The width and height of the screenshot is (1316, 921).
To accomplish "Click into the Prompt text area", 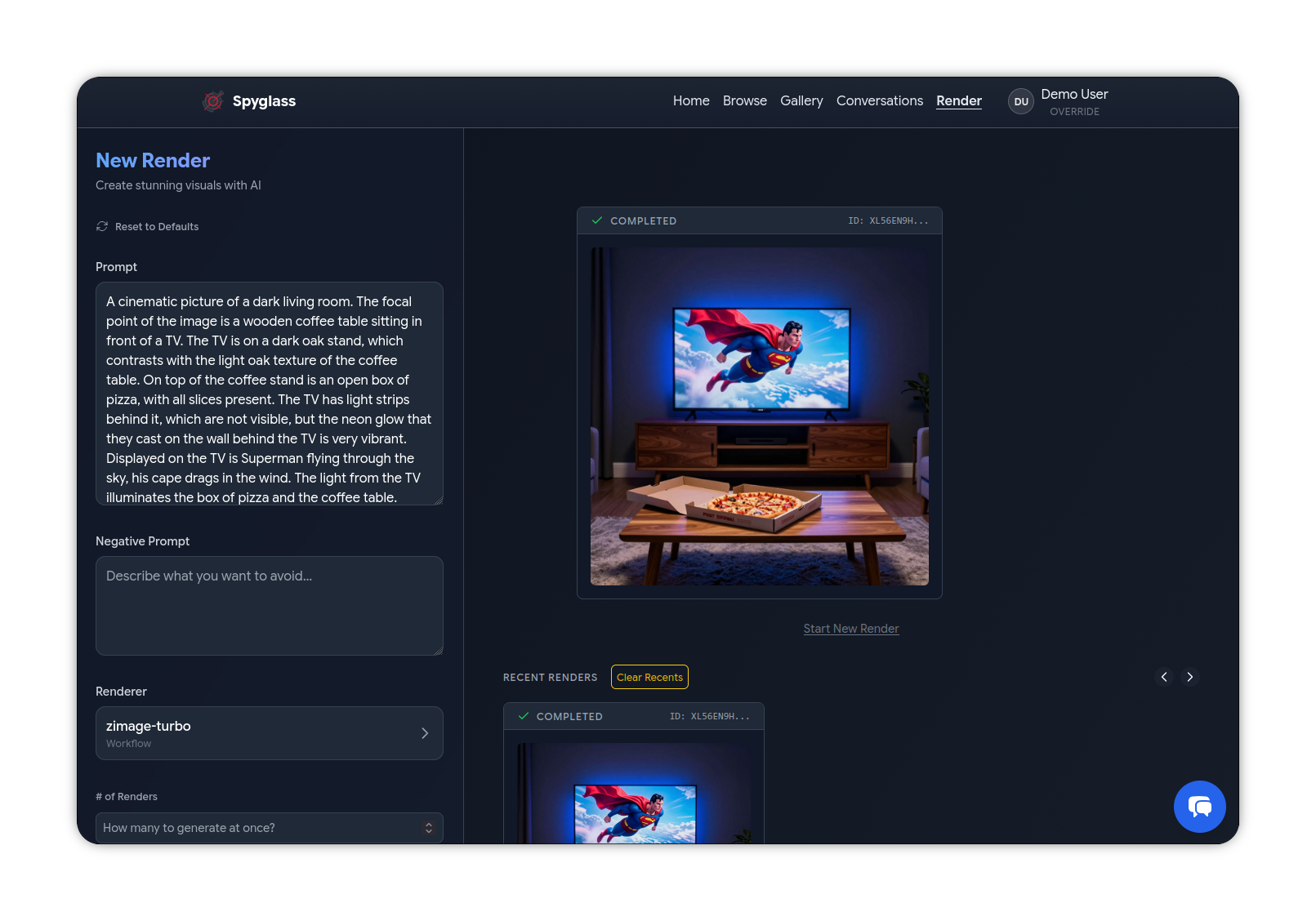I will click(x=269, y=394).
